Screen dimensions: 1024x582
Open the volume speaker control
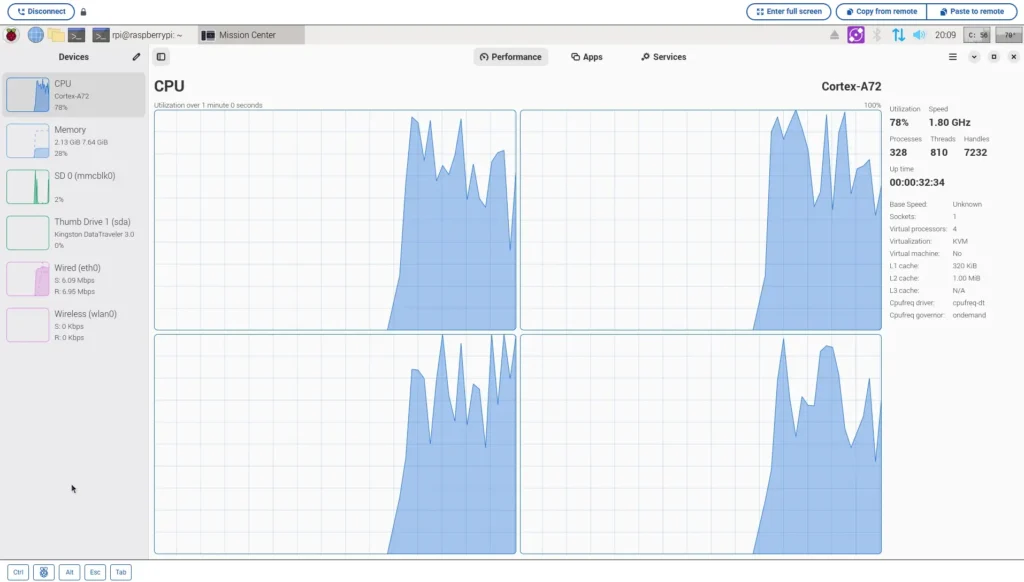click(x=919, y=35)
